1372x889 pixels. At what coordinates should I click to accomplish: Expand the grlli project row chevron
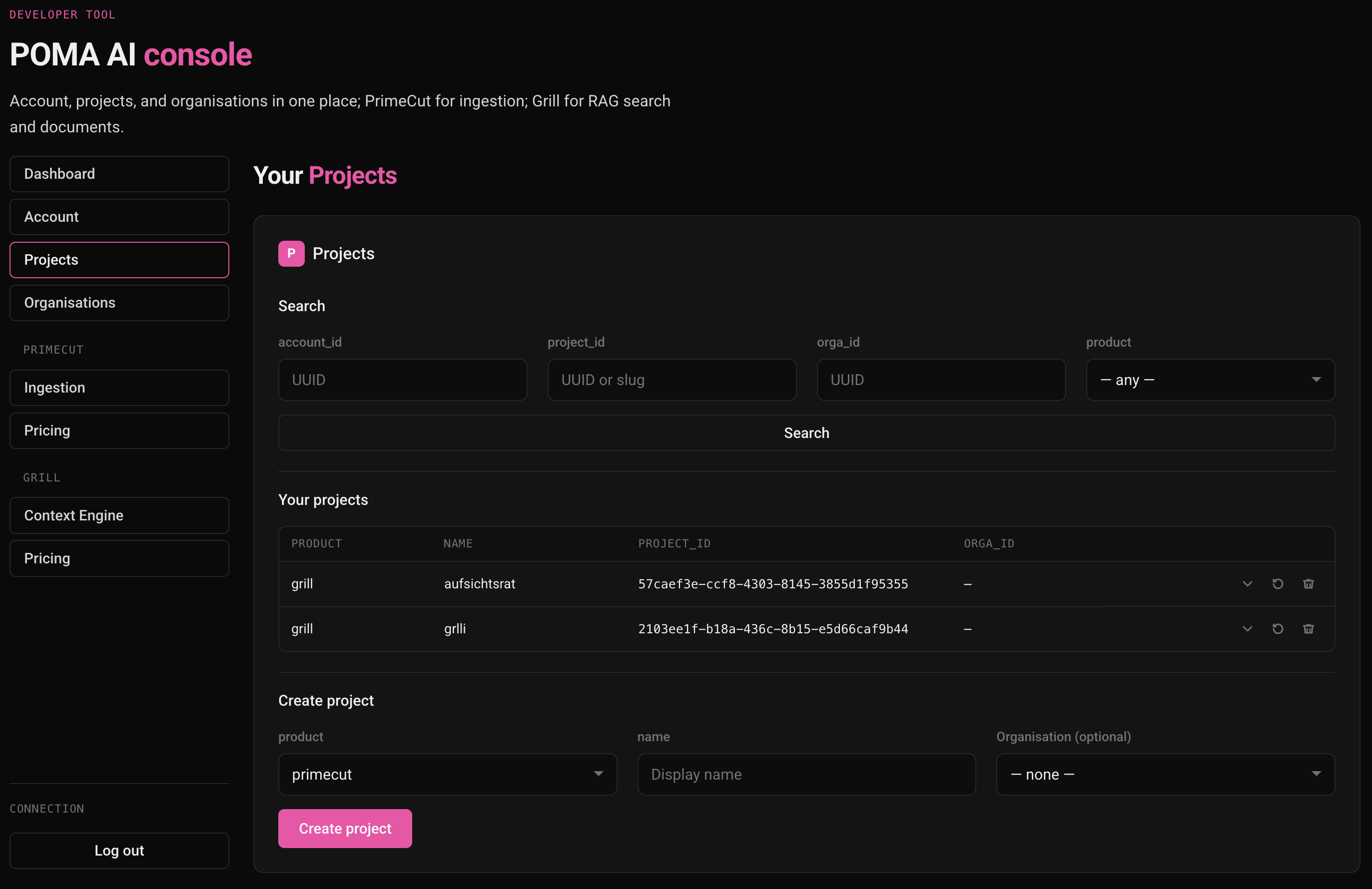point(1247,629)
